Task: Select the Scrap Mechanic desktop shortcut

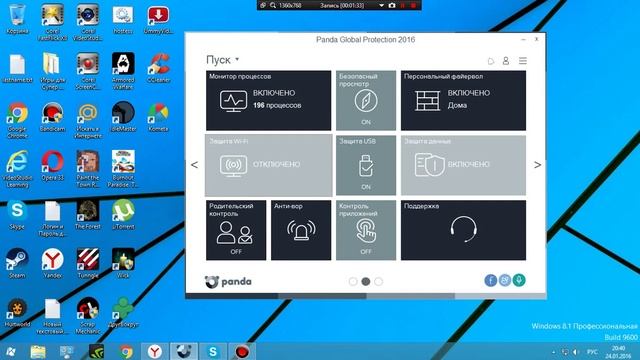Action: click(x=88, y=316)
